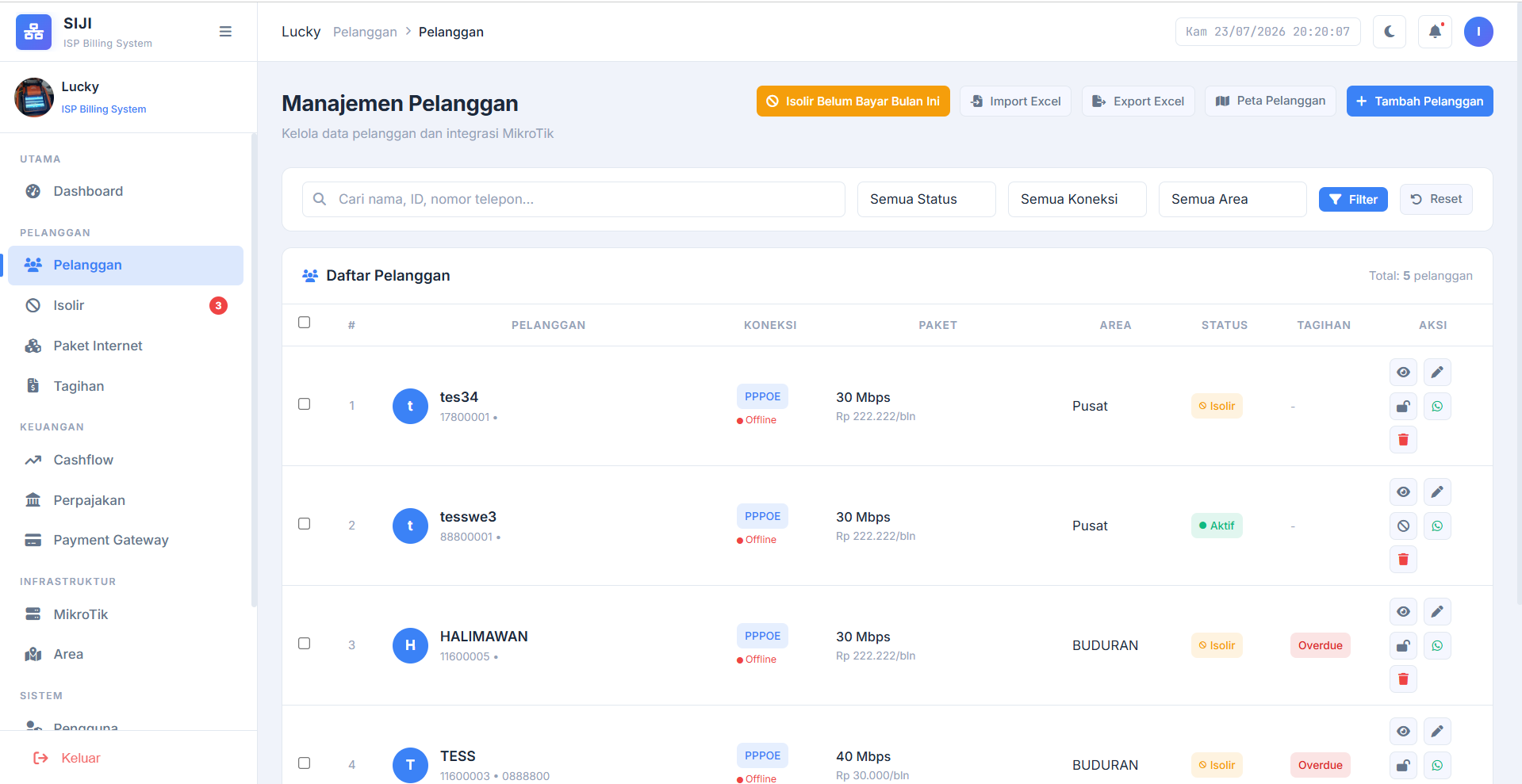
Task: Send WhatsApp message to tesswe3
Action: pyautogui.click(x=1437, y=526)
